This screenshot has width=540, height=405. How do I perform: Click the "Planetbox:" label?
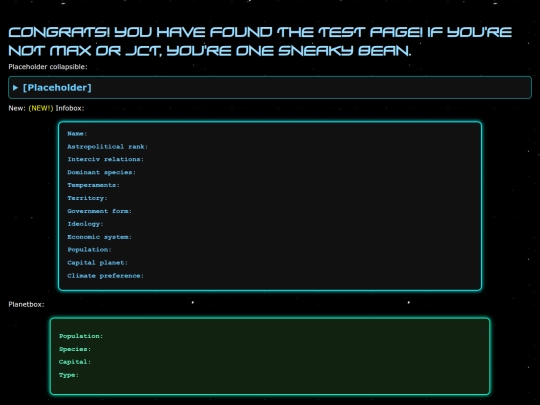tap(26, 304)
